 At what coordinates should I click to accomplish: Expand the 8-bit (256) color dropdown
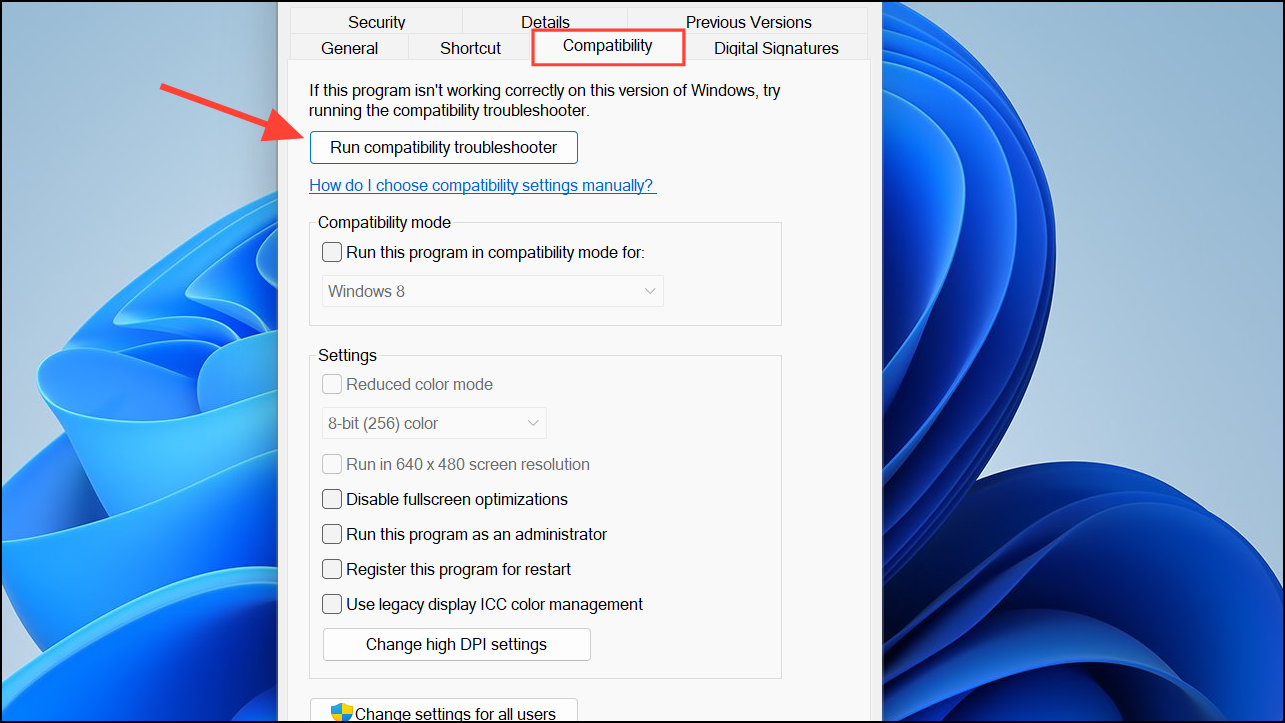(434, 423)
